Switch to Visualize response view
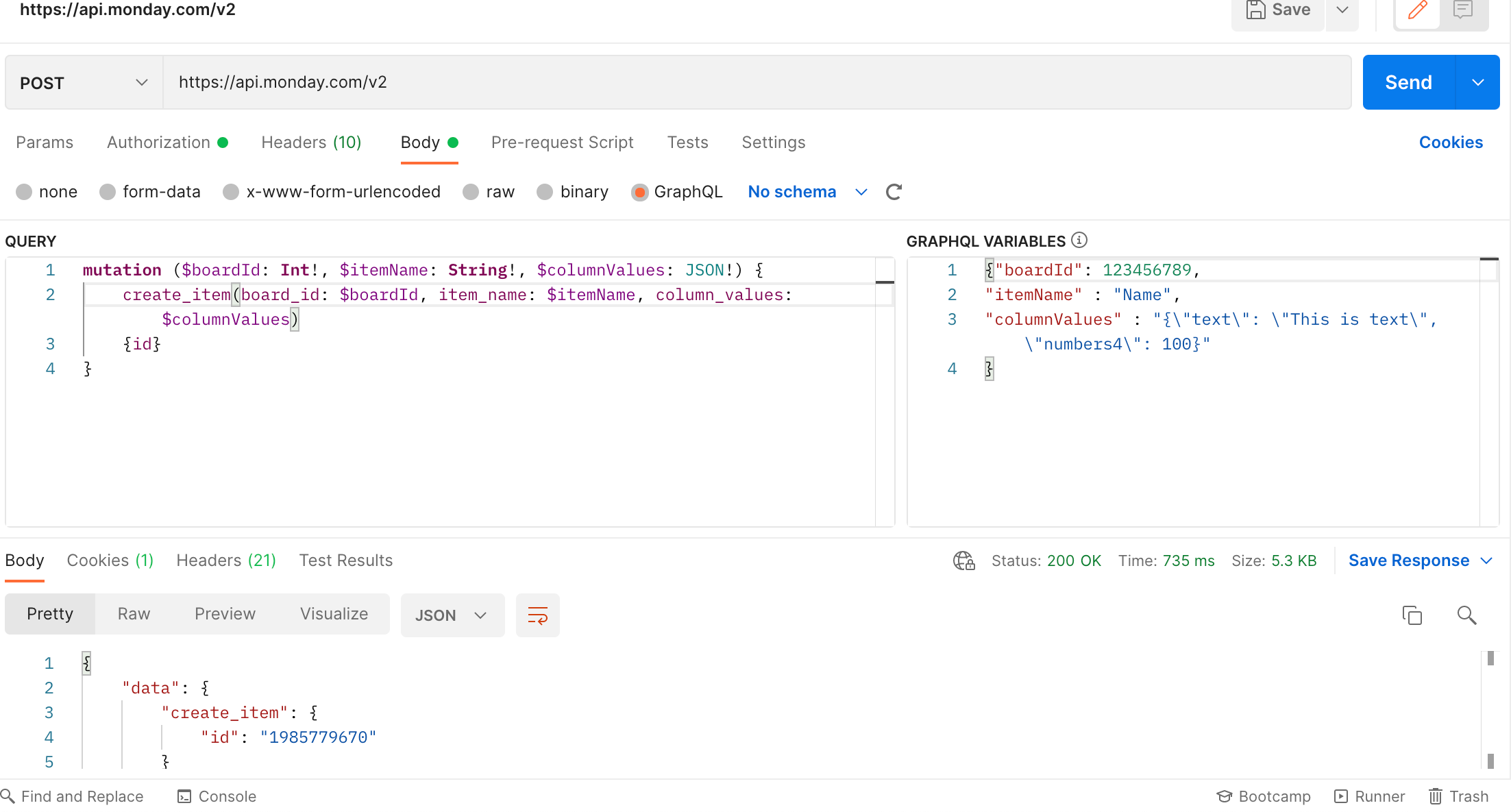The width and height of the screenshot is (1511, 812). [334, 614]
